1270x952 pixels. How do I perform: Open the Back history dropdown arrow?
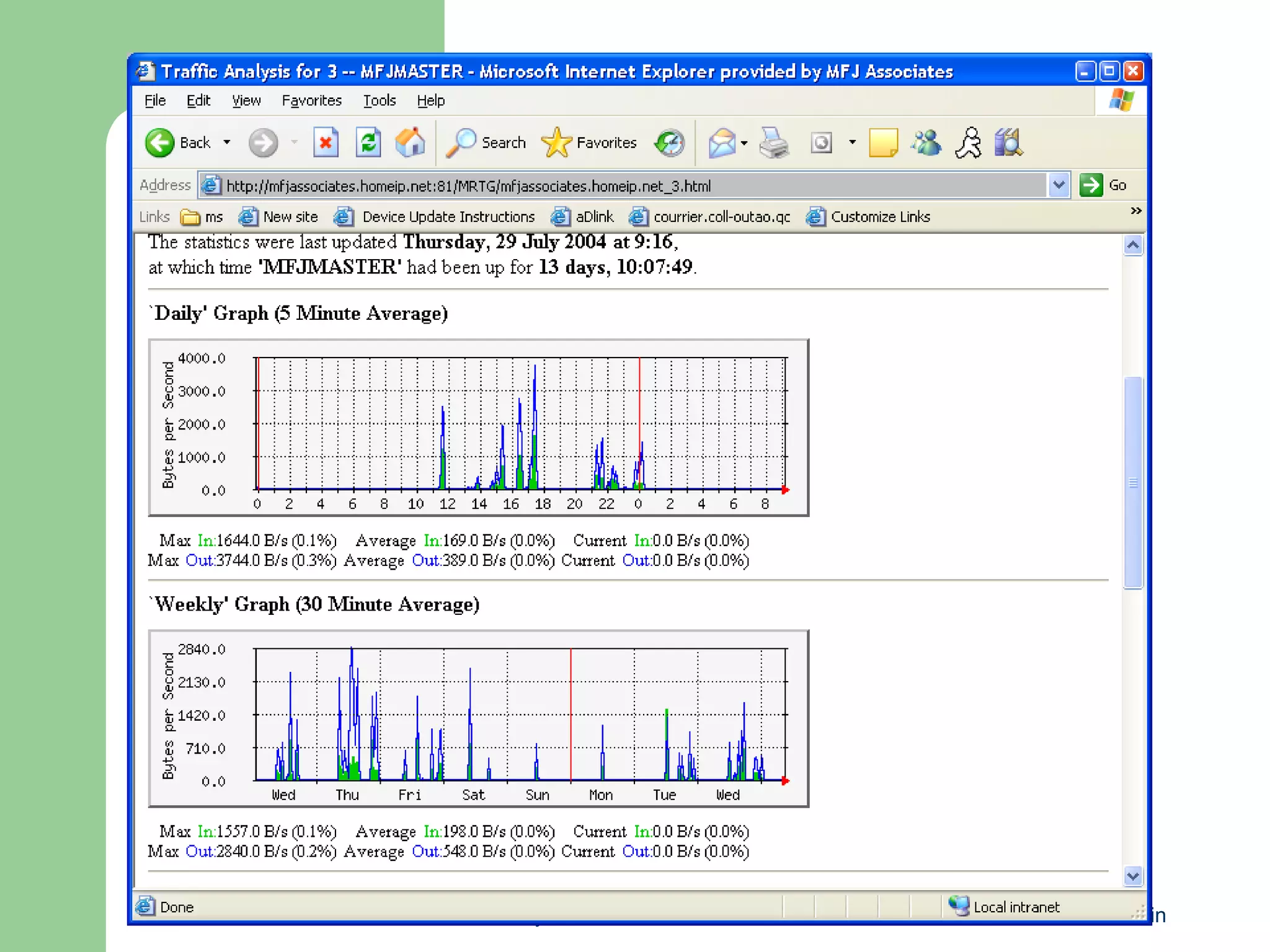point(227,143)
